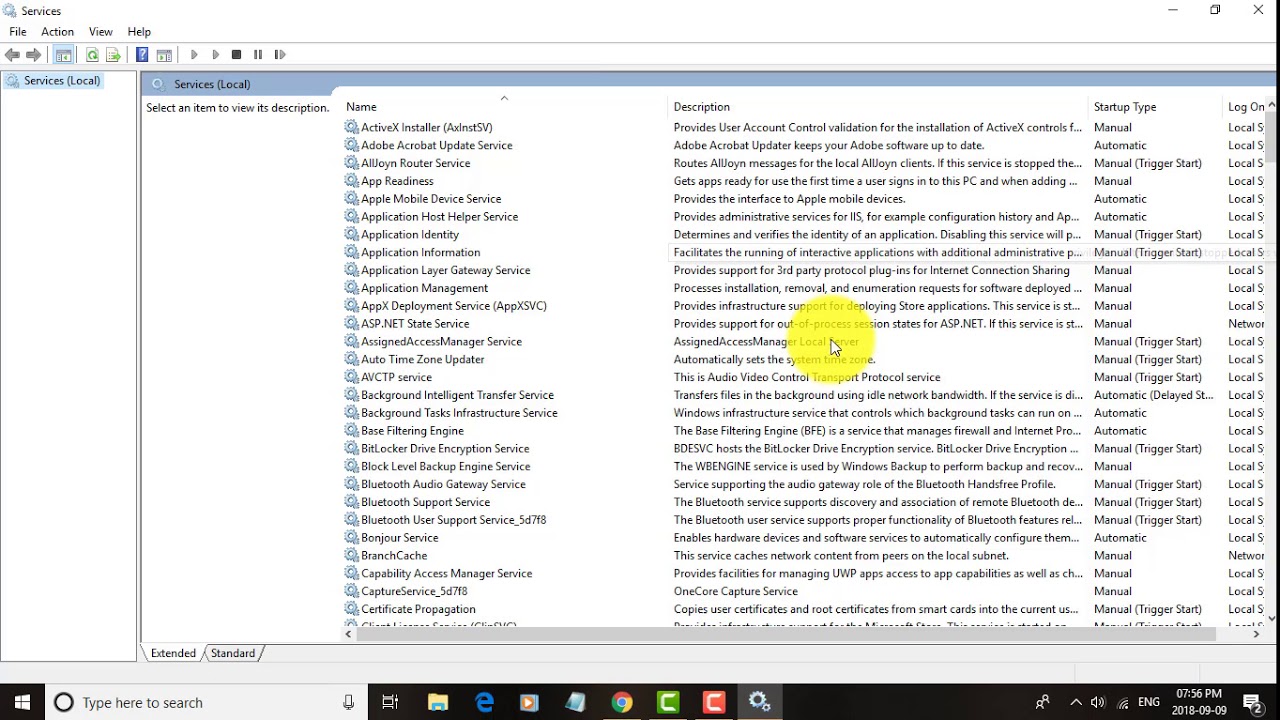Select Bluetooth Audio Gateway Service
This screenshot has height=720, width=1280.
click(x=443, y=485)
